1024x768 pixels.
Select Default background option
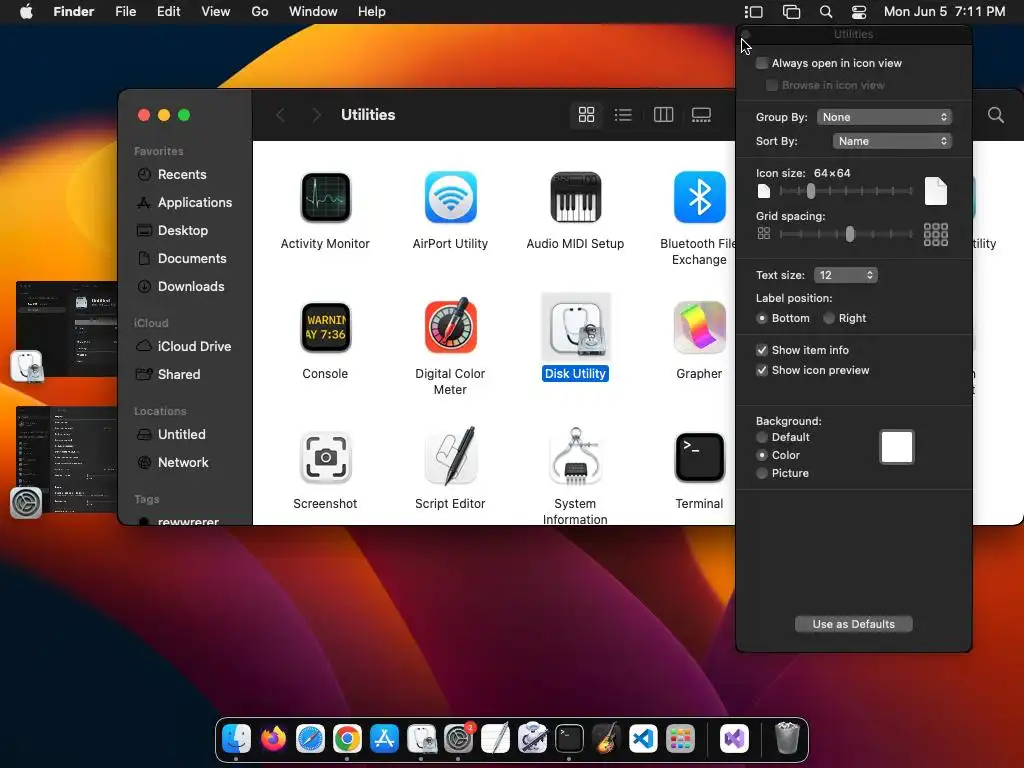761,437
